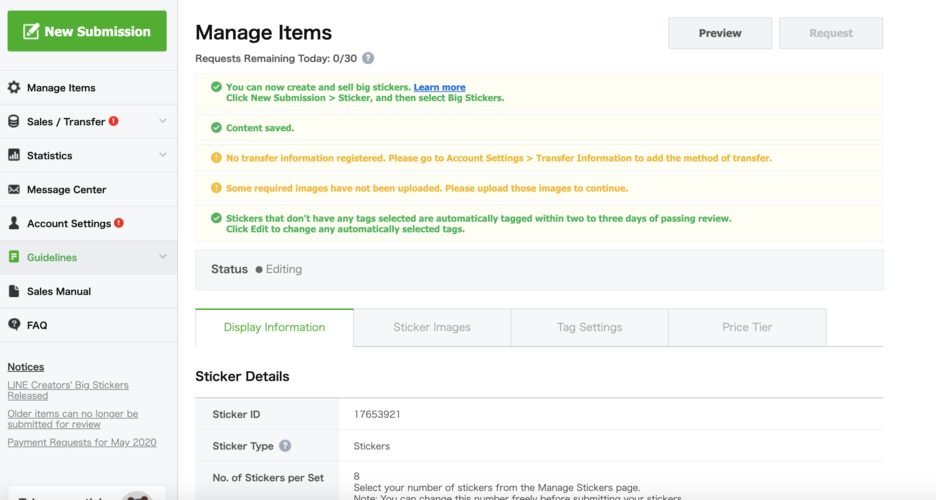Viewport: 936px width, 500px height.
Task: Click the Sticker ID value 17653921
Action: (x=377, y=414)
